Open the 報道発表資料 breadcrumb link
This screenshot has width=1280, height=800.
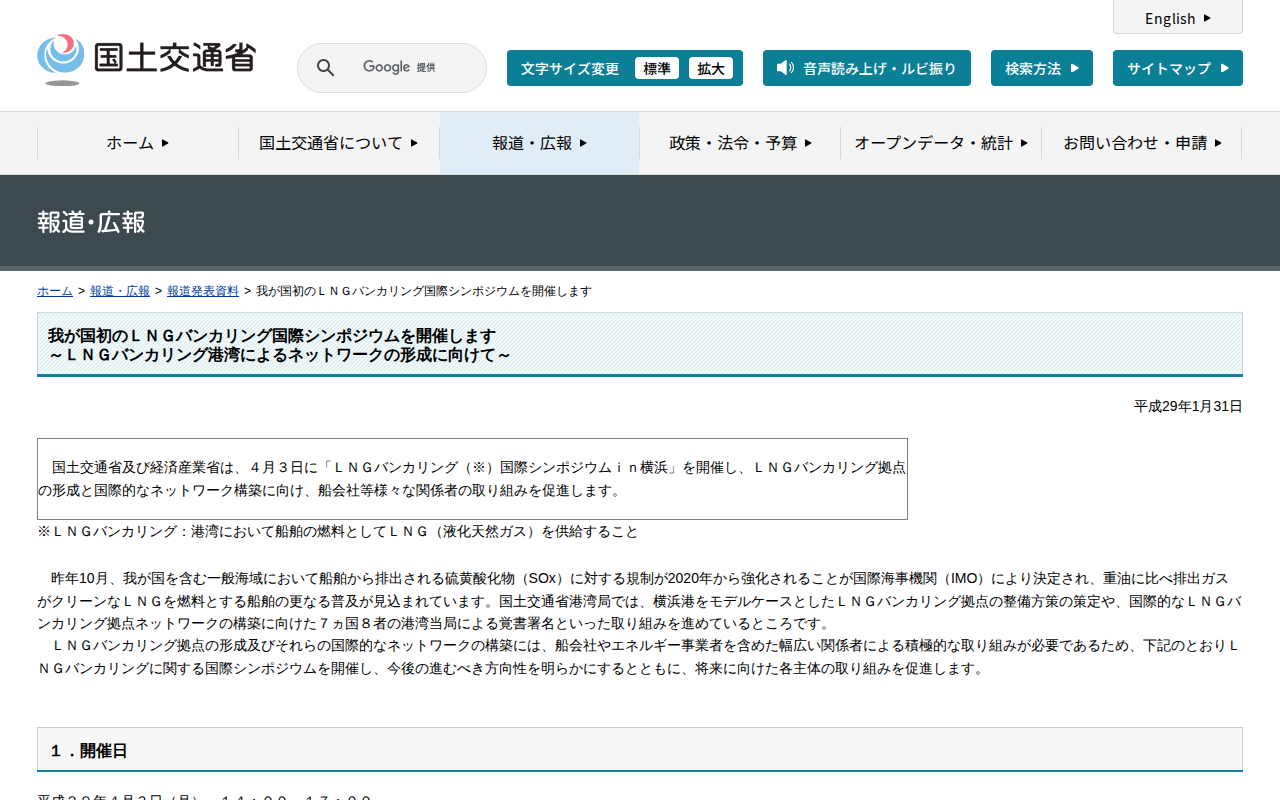click(x=203, y=291)
